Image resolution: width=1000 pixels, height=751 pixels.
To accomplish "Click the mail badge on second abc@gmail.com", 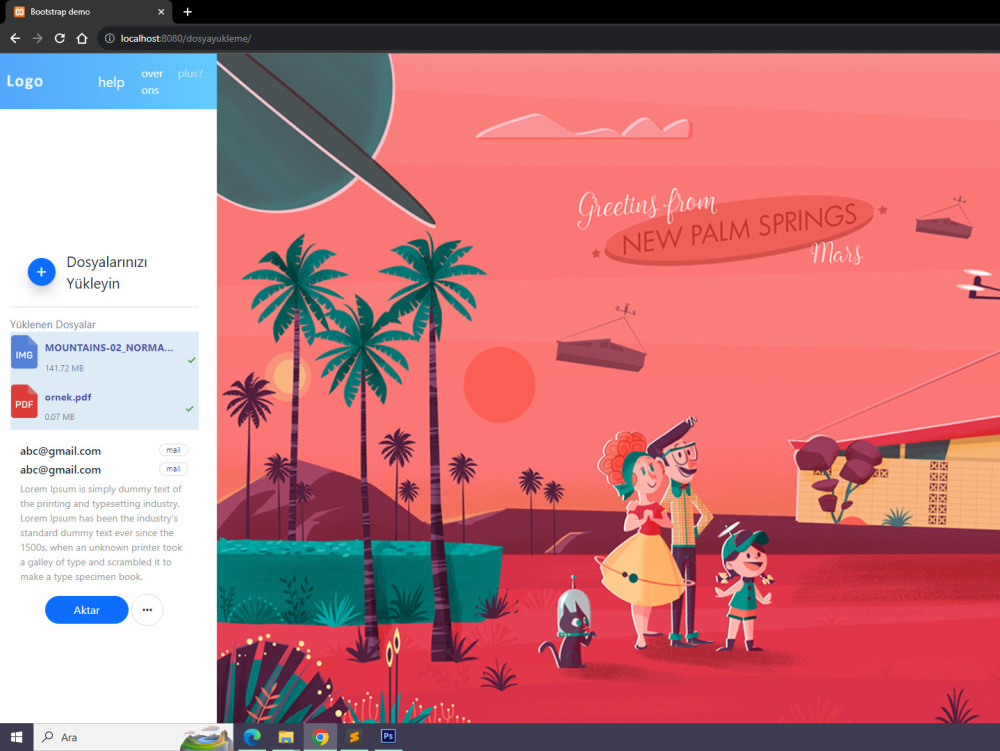I will pyautogui.click(x=173, y=469).
